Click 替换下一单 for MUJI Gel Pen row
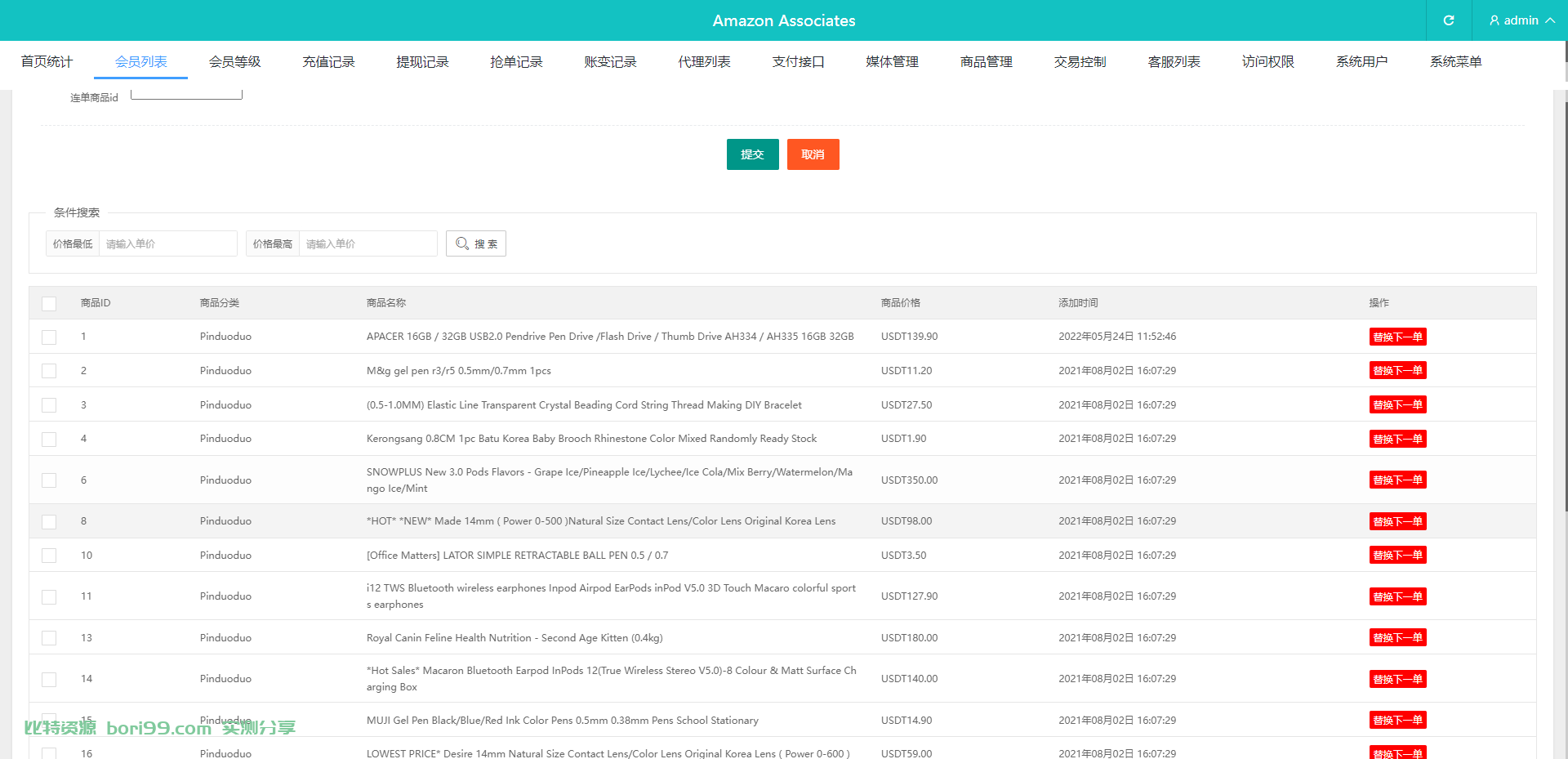 coord(1397,721)
